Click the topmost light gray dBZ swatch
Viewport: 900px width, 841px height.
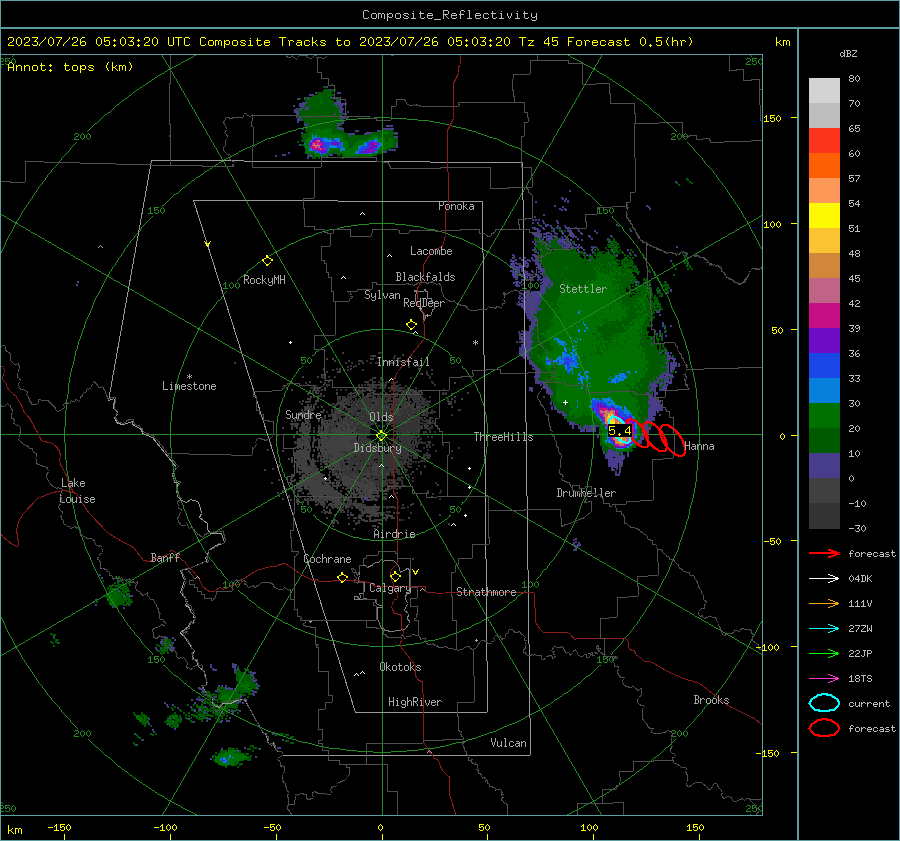tap(824, 91)
